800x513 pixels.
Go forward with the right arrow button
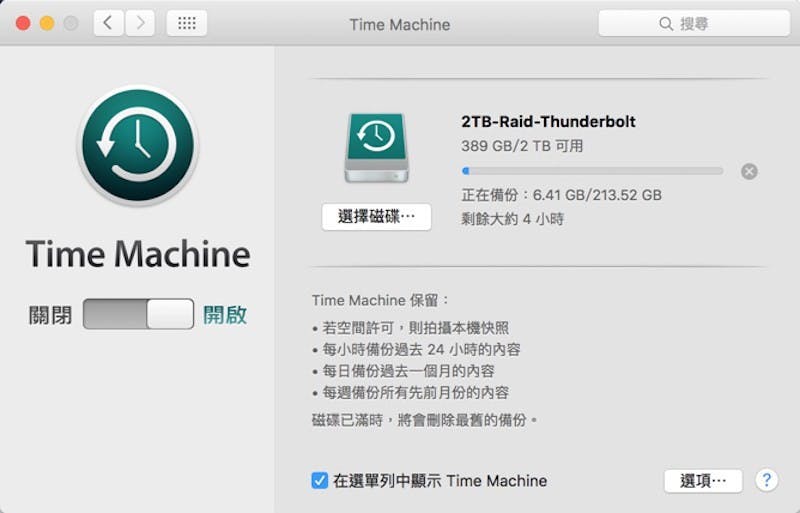click(140, 23)
